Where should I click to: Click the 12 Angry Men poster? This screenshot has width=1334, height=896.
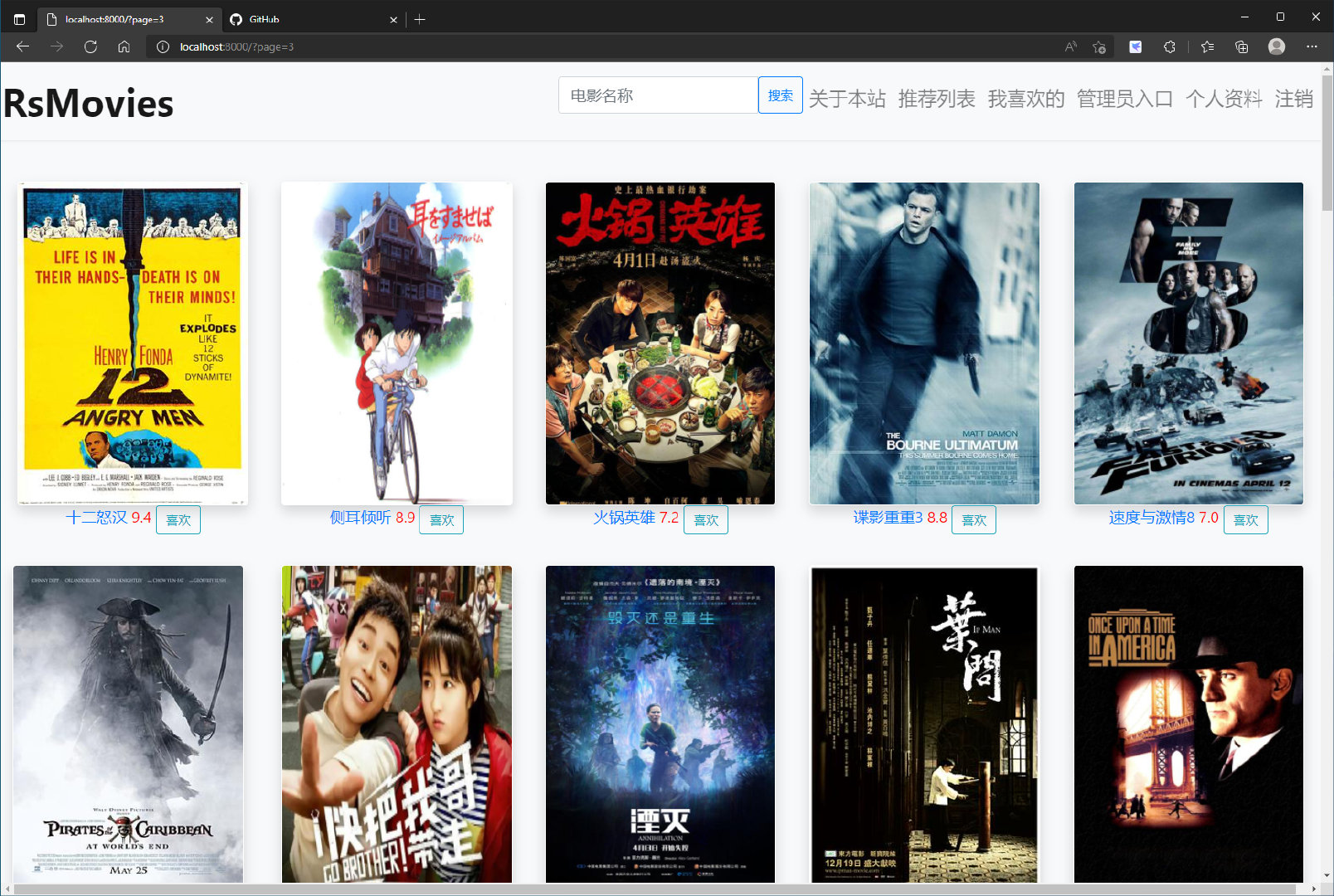pos(133,343)
